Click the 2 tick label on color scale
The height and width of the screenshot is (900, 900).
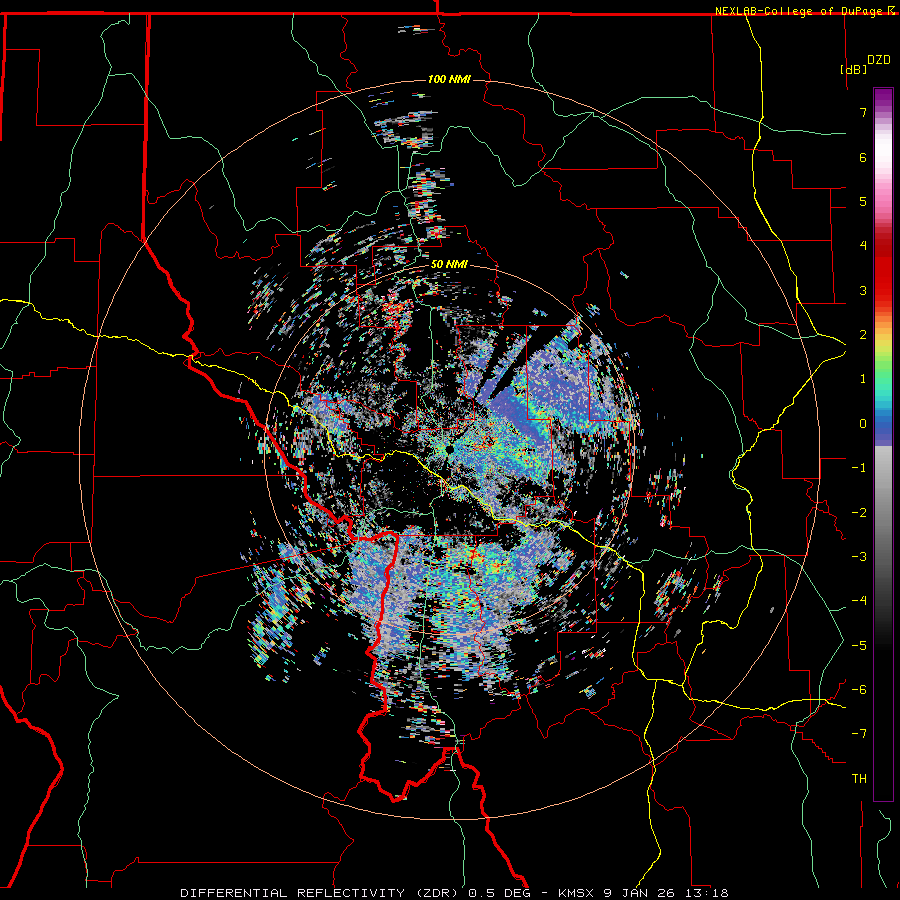point(863,335)
